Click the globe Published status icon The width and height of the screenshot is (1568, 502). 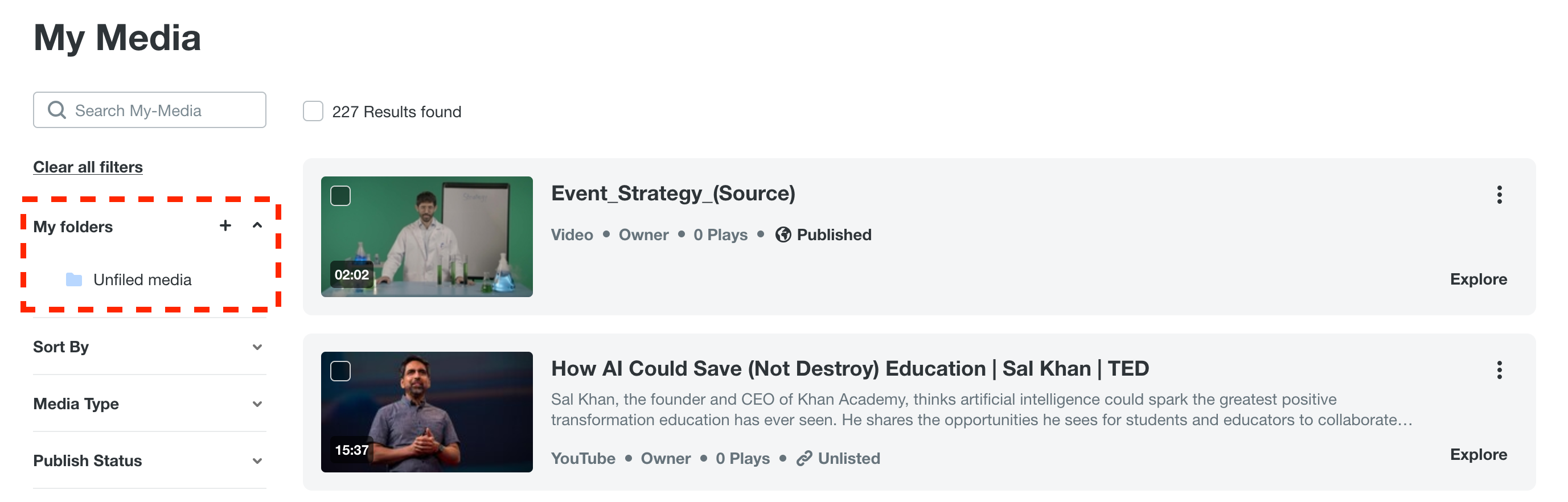(x=783, y=235)
